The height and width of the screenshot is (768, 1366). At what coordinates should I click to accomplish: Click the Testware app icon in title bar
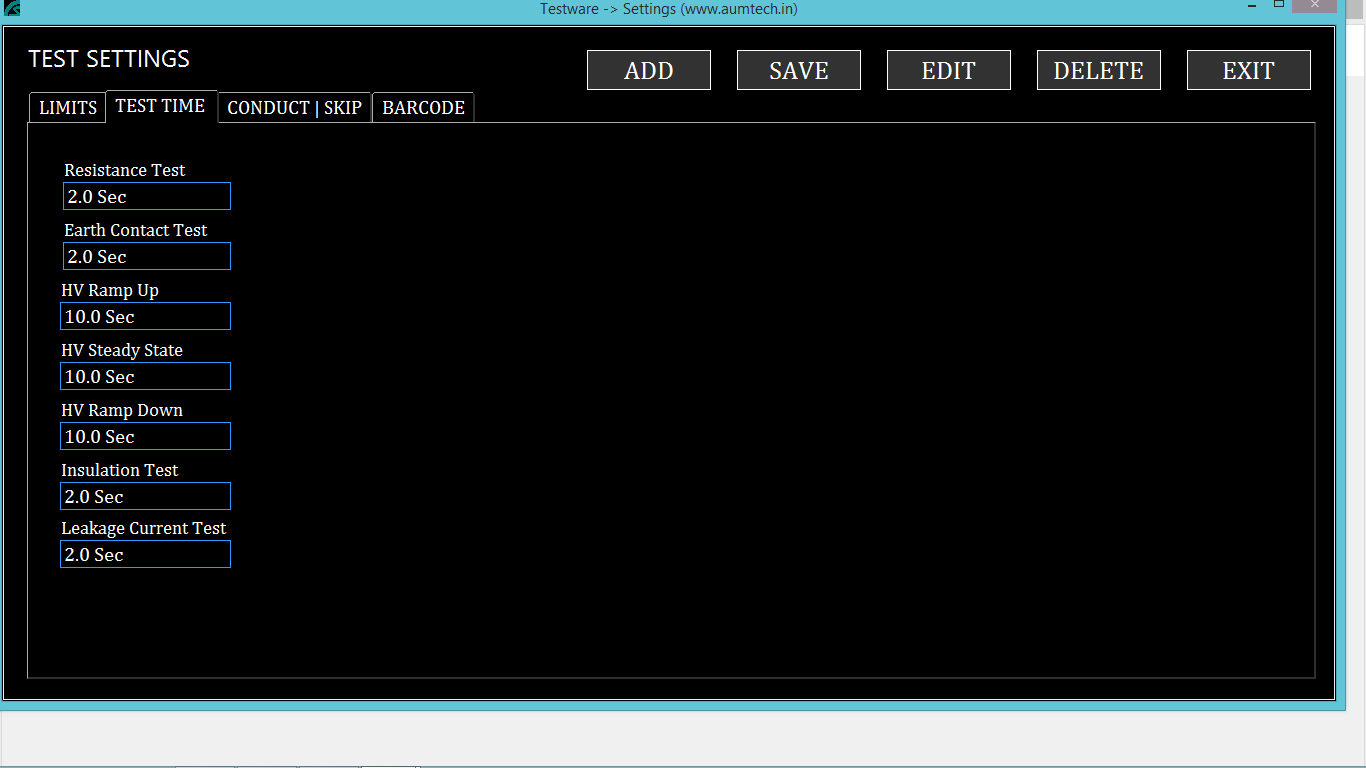(12, 9)
